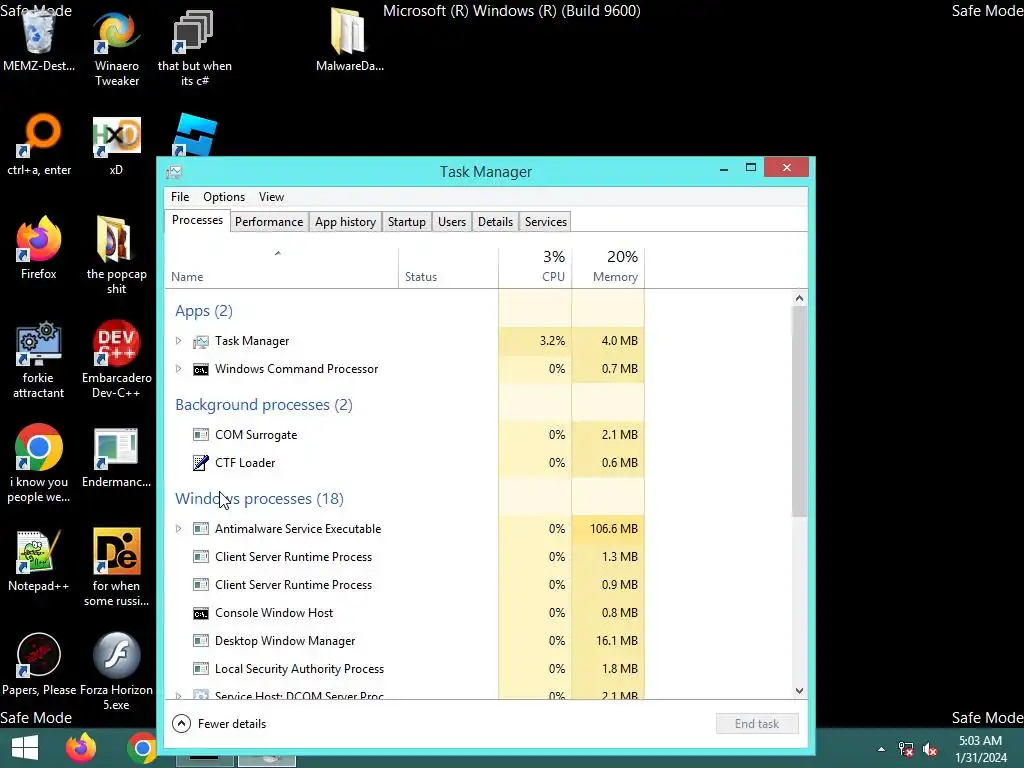
Task: Switch to the Startup tab
Action: coord(406,221)
